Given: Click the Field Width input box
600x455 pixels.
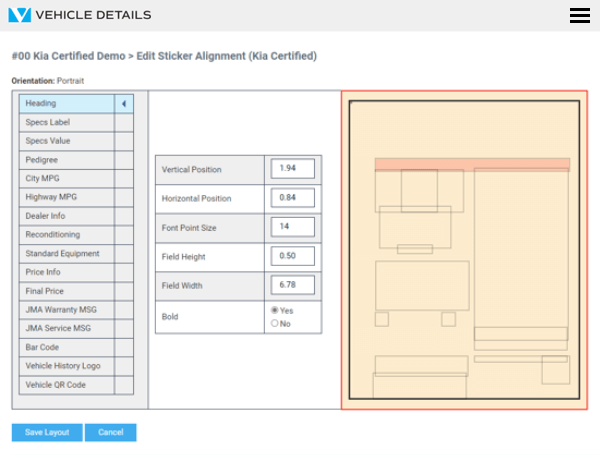Looking at the screenshot, I should pos(292,286).
